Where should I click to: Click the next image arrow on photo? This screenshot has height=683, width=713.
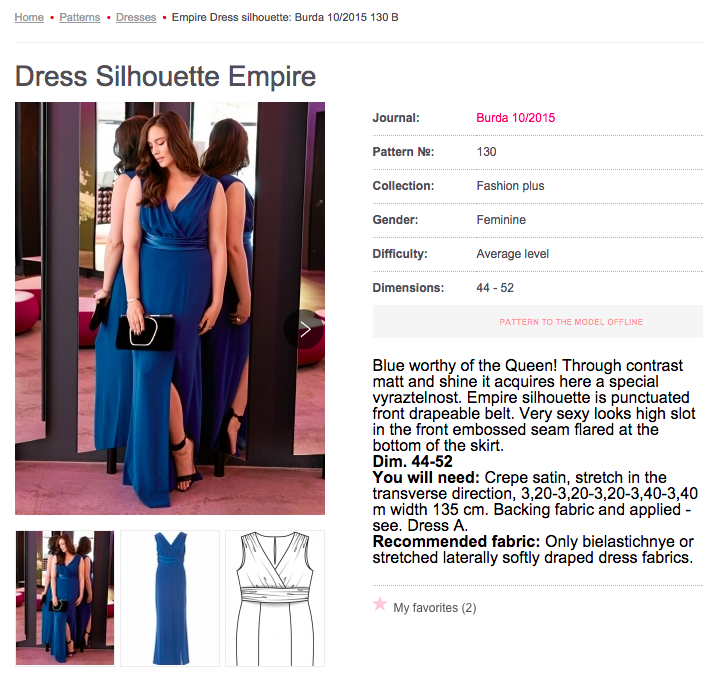(x=304, y=329)
